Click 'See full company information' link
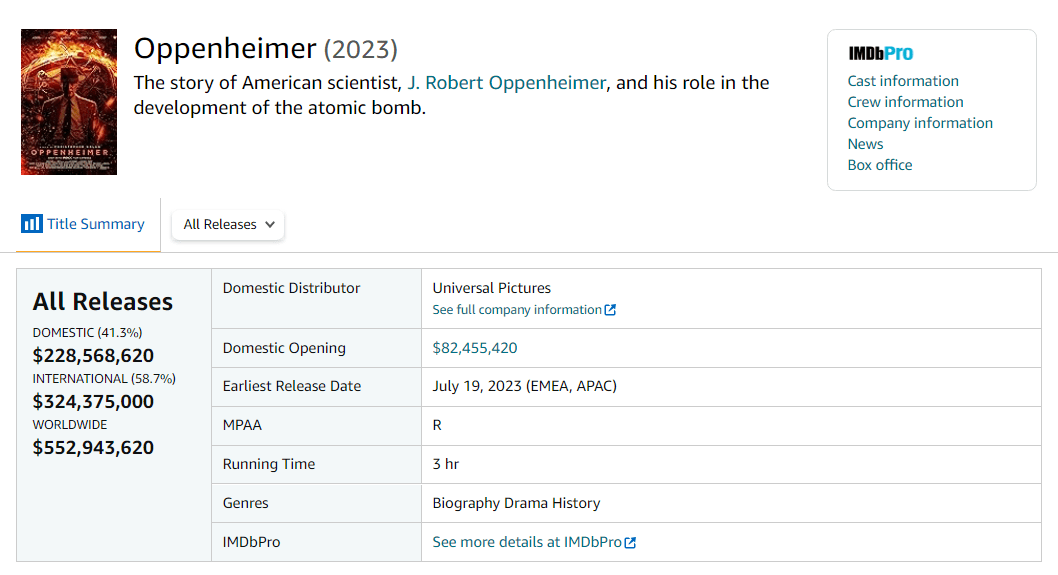Screen dimensions: 1058x575 [517, 310]
